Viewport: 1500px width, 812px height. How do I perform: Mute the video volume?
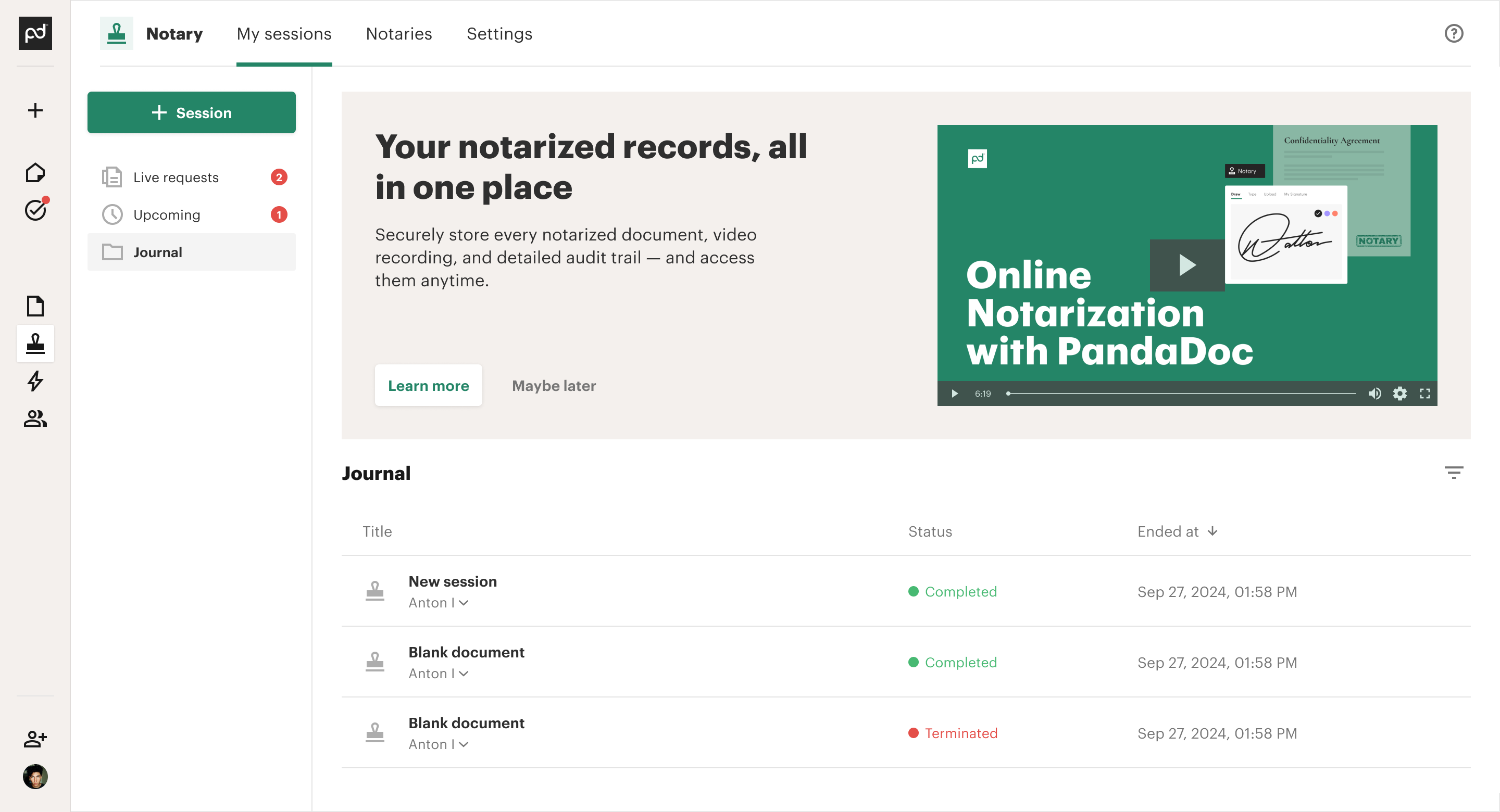coord(1374,394)
